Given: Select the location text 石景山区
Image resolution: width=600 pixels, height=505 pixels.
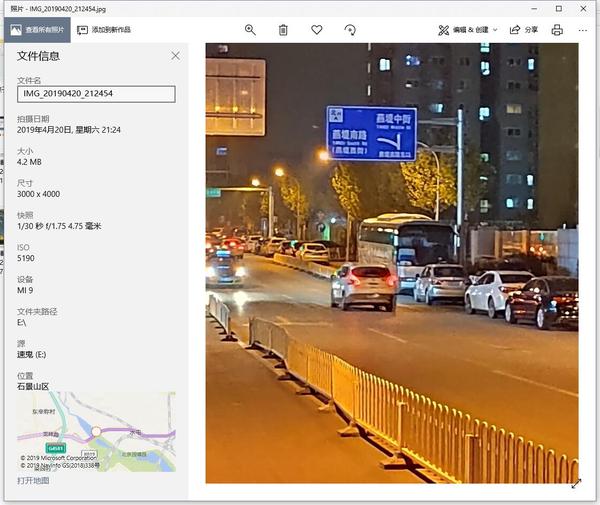Looking at the screenshot, I should click(33, 386).
